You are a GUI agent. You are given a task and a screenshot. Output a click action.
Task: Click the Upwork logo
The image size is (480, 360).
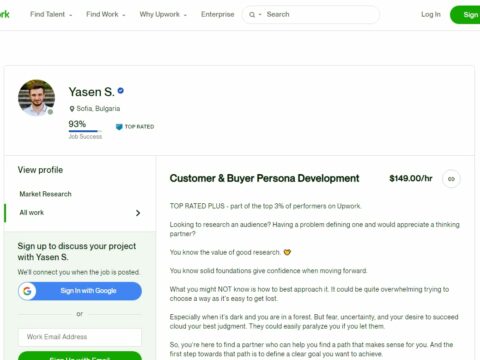click(4, 14)
